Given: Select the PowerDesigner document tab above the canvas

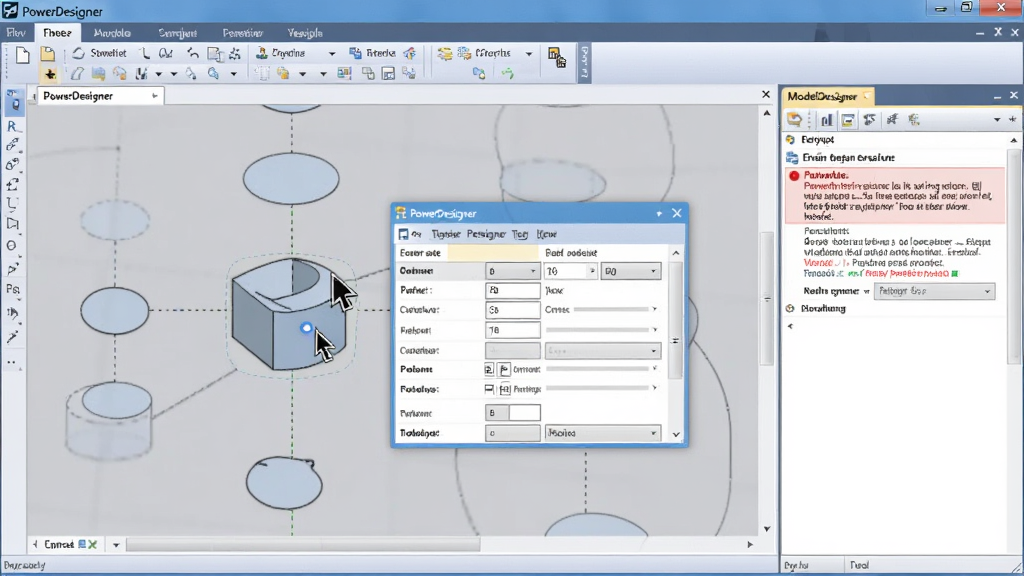Looking at the screenshot, I should click(98, 96).
